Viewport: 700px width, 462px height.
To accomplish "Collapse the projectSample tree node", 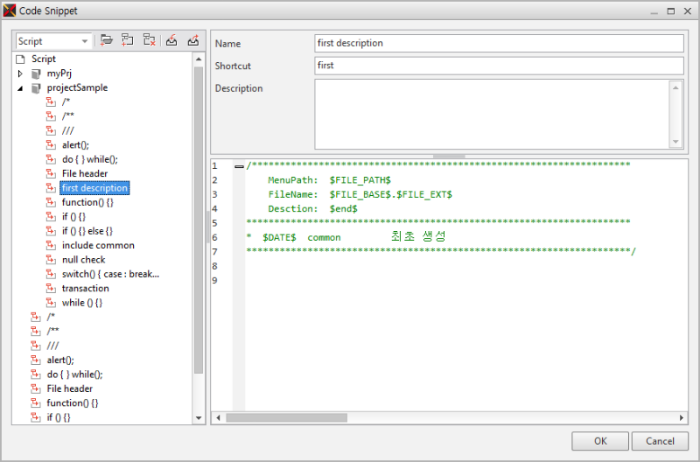I will [21, 88].
